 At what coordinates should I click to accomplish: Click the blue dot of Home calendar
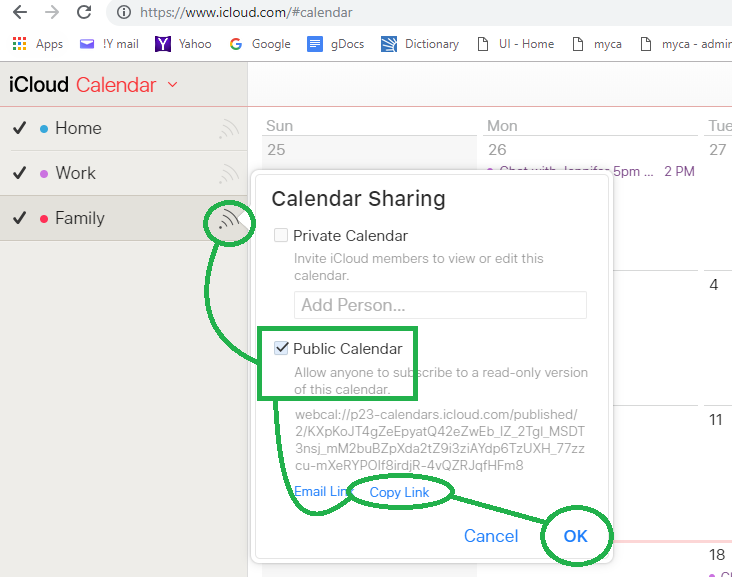(x=44, y=129)
